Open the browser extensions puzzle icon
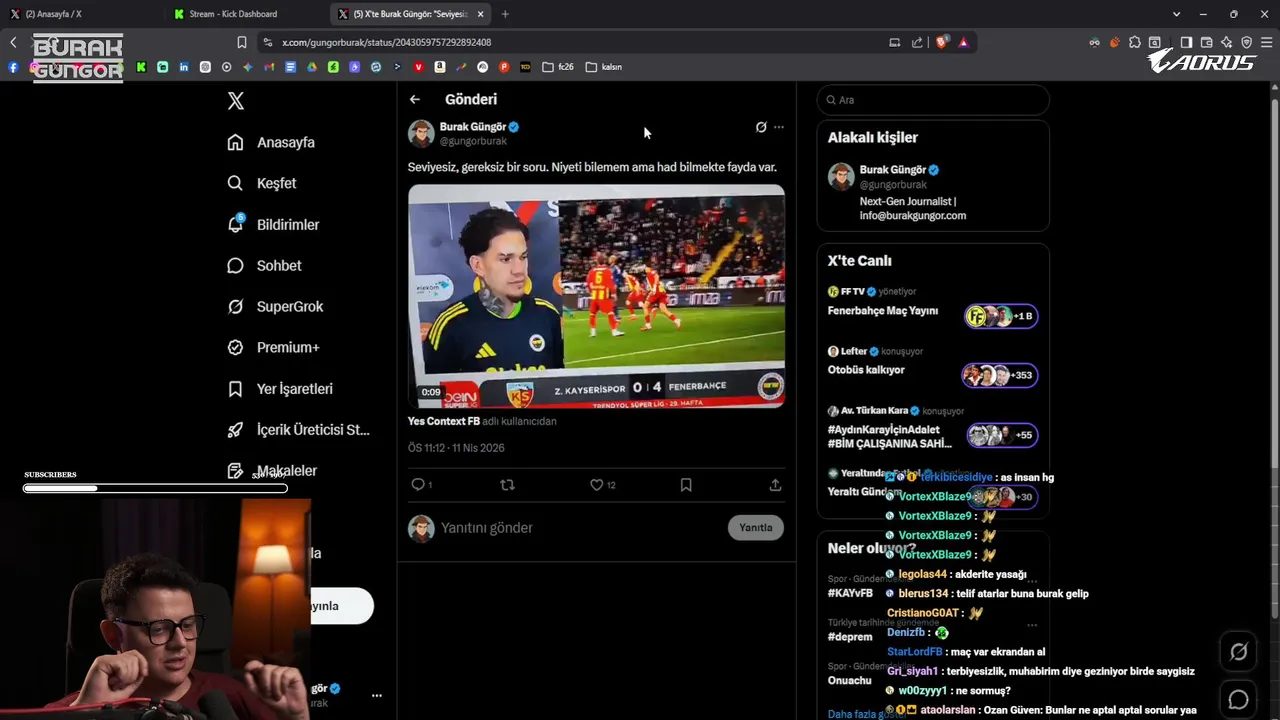Image resolution: width=1280 pixels, height=720 pixels. [x=1135, y=42]
